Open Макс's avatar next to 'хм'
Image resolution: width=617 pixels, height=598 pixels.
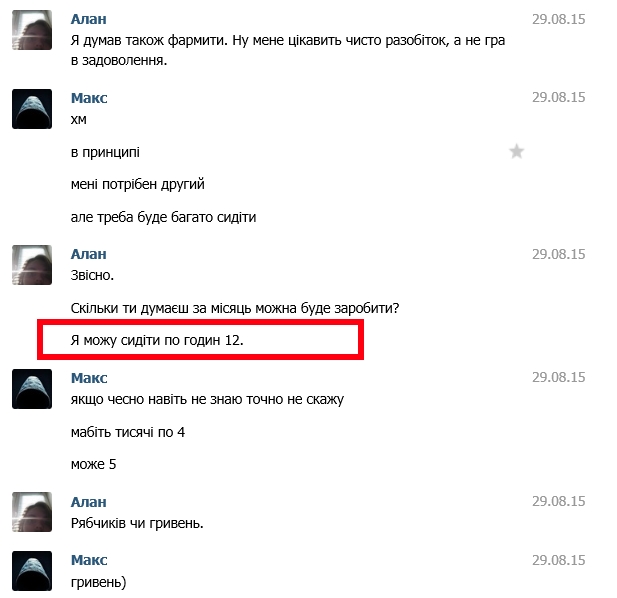(x=32, y=109)
